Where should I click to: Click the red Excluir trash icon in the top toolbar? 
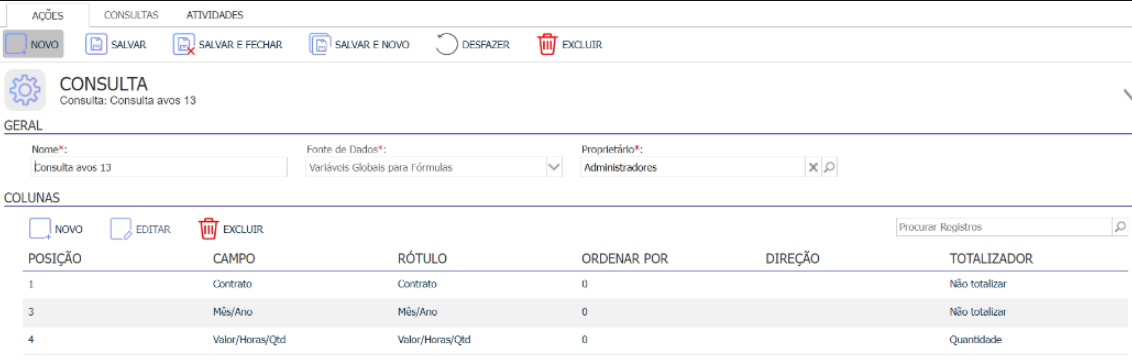click(x=547, y=44)
